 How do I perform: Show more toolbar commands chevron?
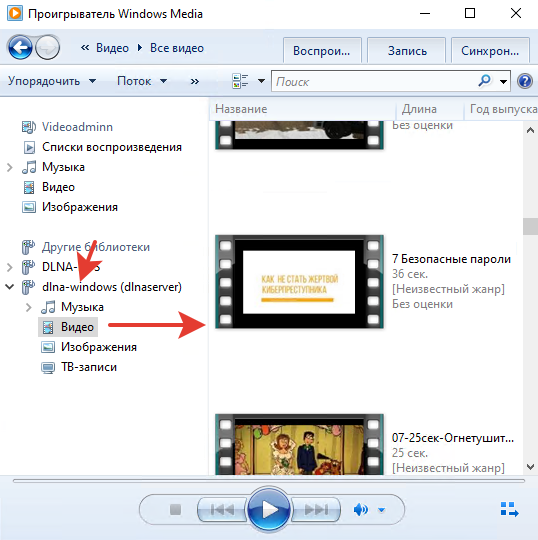[195, 81]
